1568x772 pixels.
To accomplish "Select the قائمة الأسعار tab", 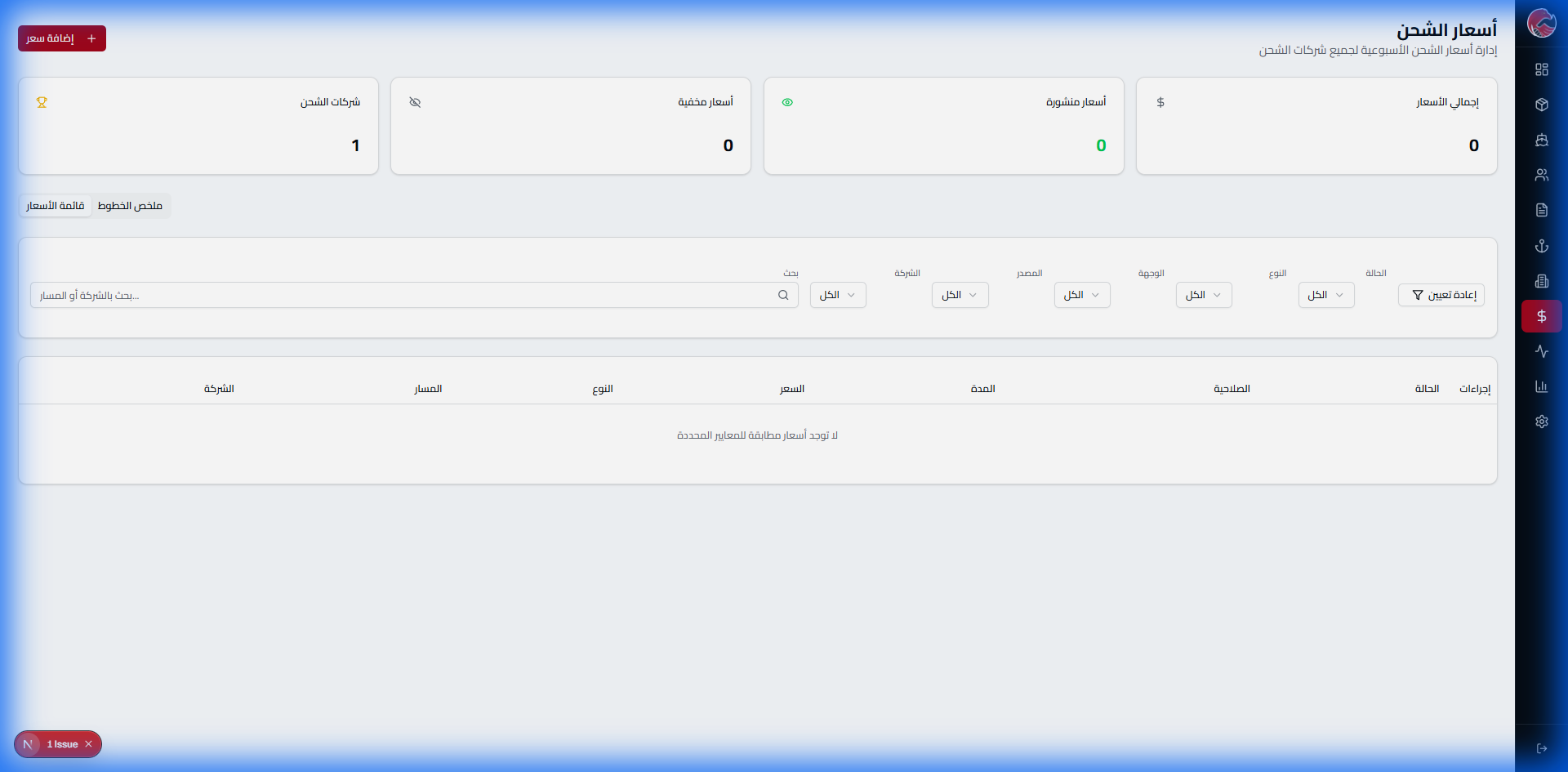I will [56, 206].
